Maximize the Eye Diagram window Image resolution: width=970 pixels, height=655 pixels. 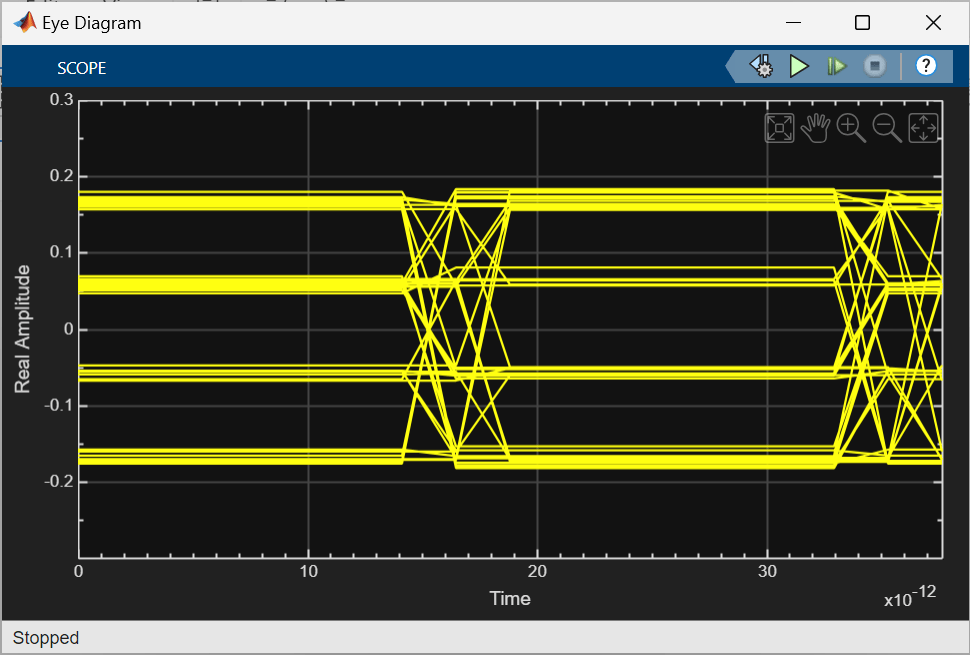tap(862, 22)
